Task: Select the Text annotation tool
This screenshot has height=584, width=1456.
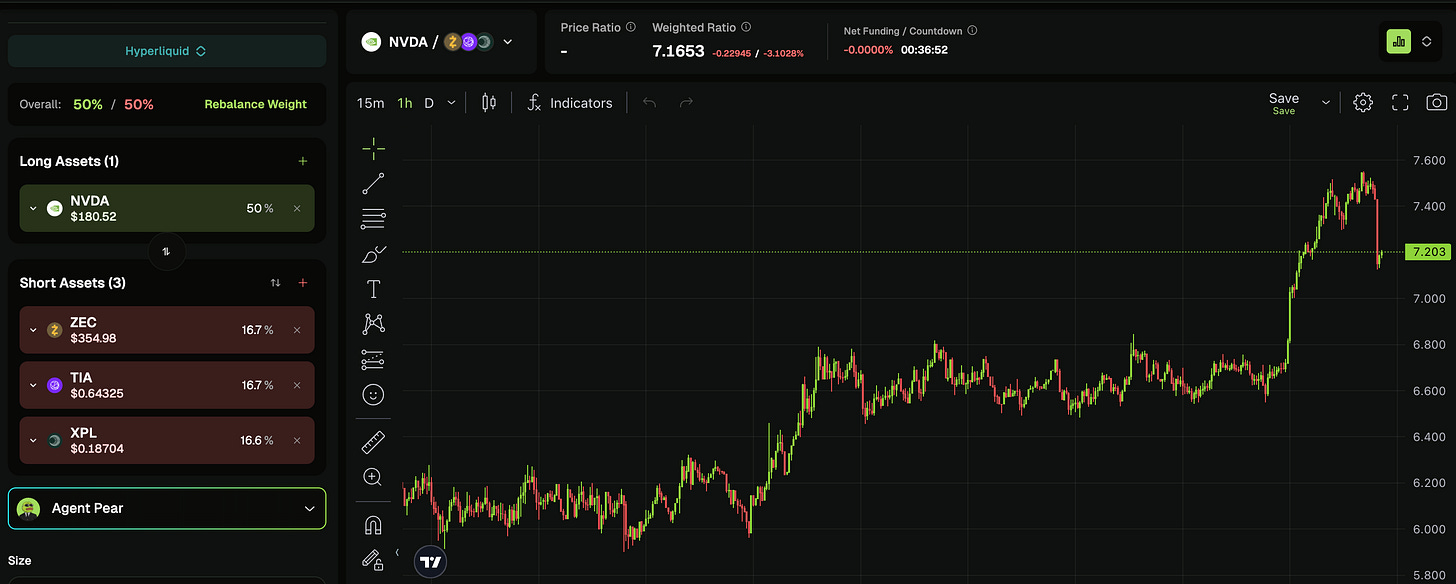Action: tap(373, 289)
